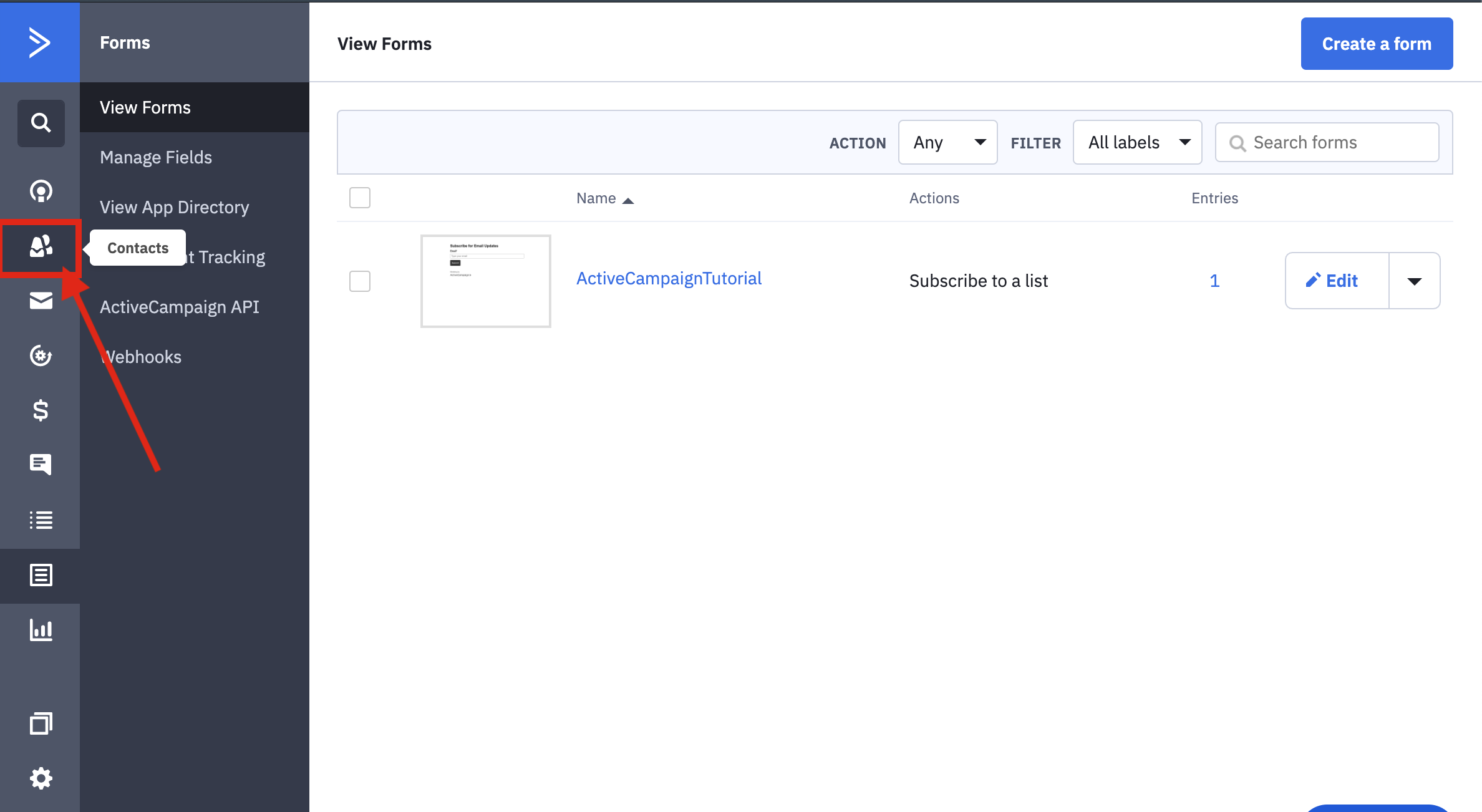Open the Settings gear icon
Screen dimensions: 1482x812
(x=41, y=778)
